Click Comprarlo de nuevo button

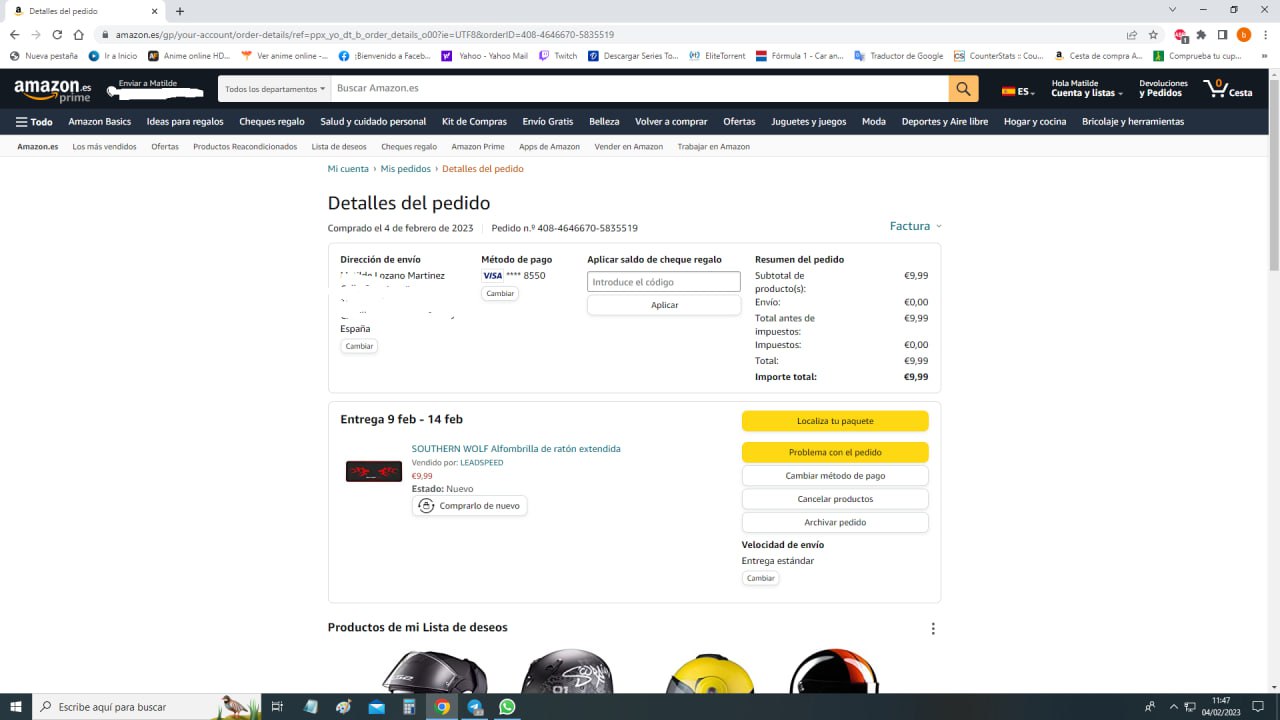469,506
